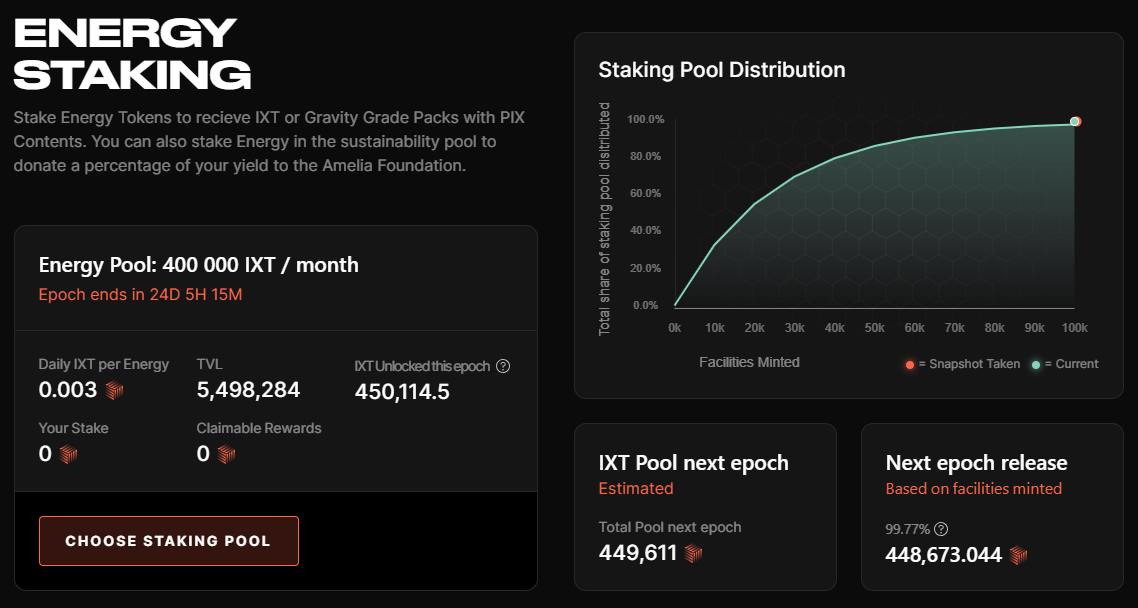
Task: Click the value 450,114.5
Action: [x=402, y=392]
